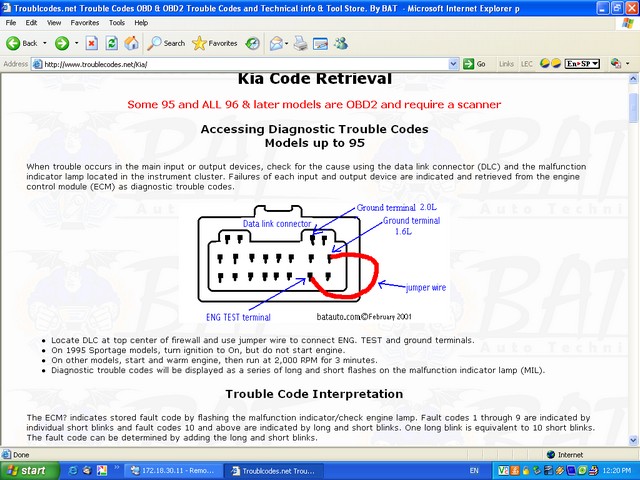Click the Links toolbar label
Viewport: 640px width, 480px height.
pyautogui.click(x=506, y=64)
